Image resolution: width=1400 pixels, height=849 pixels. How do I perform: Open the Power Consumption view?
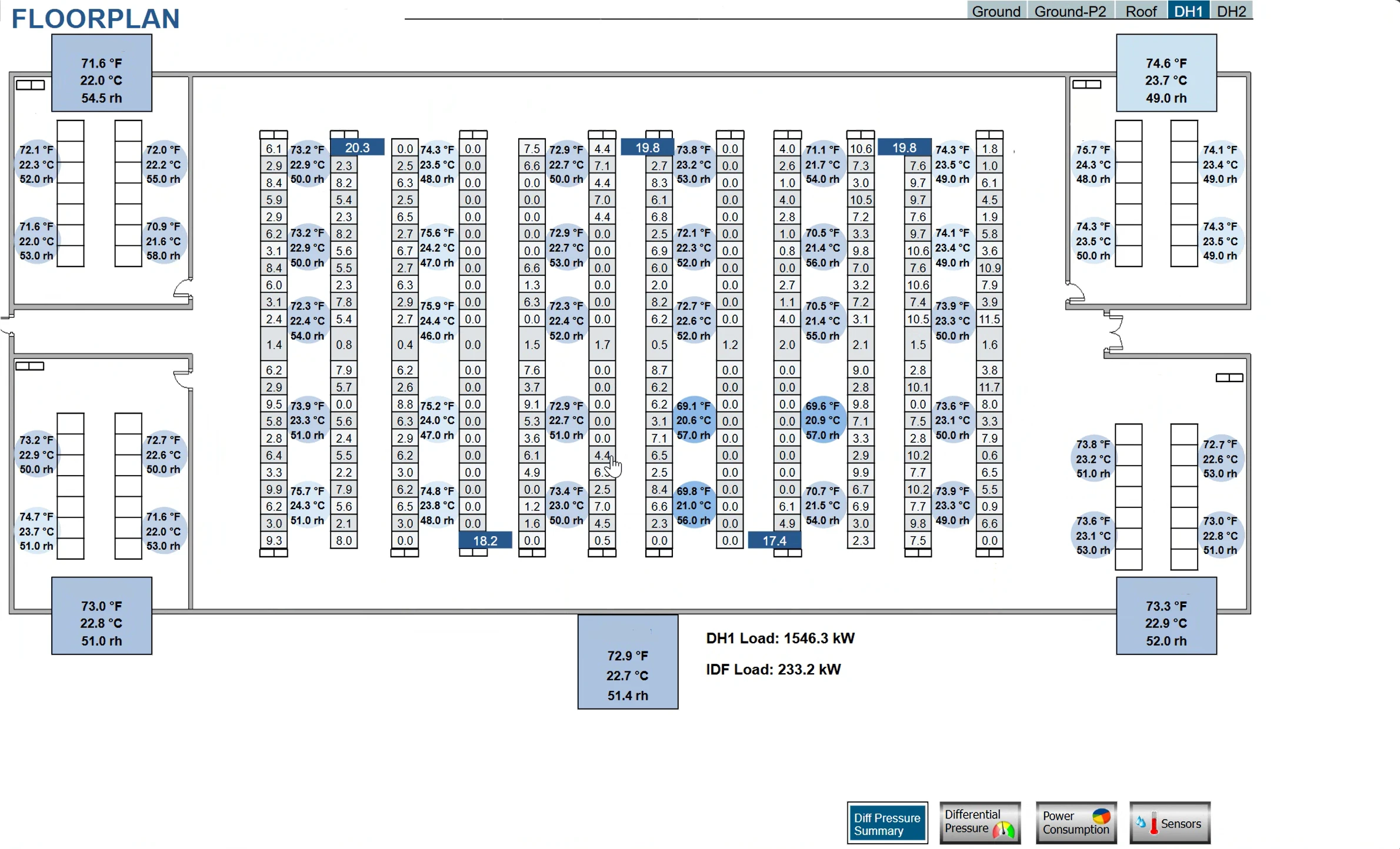tap(1076, 823)
